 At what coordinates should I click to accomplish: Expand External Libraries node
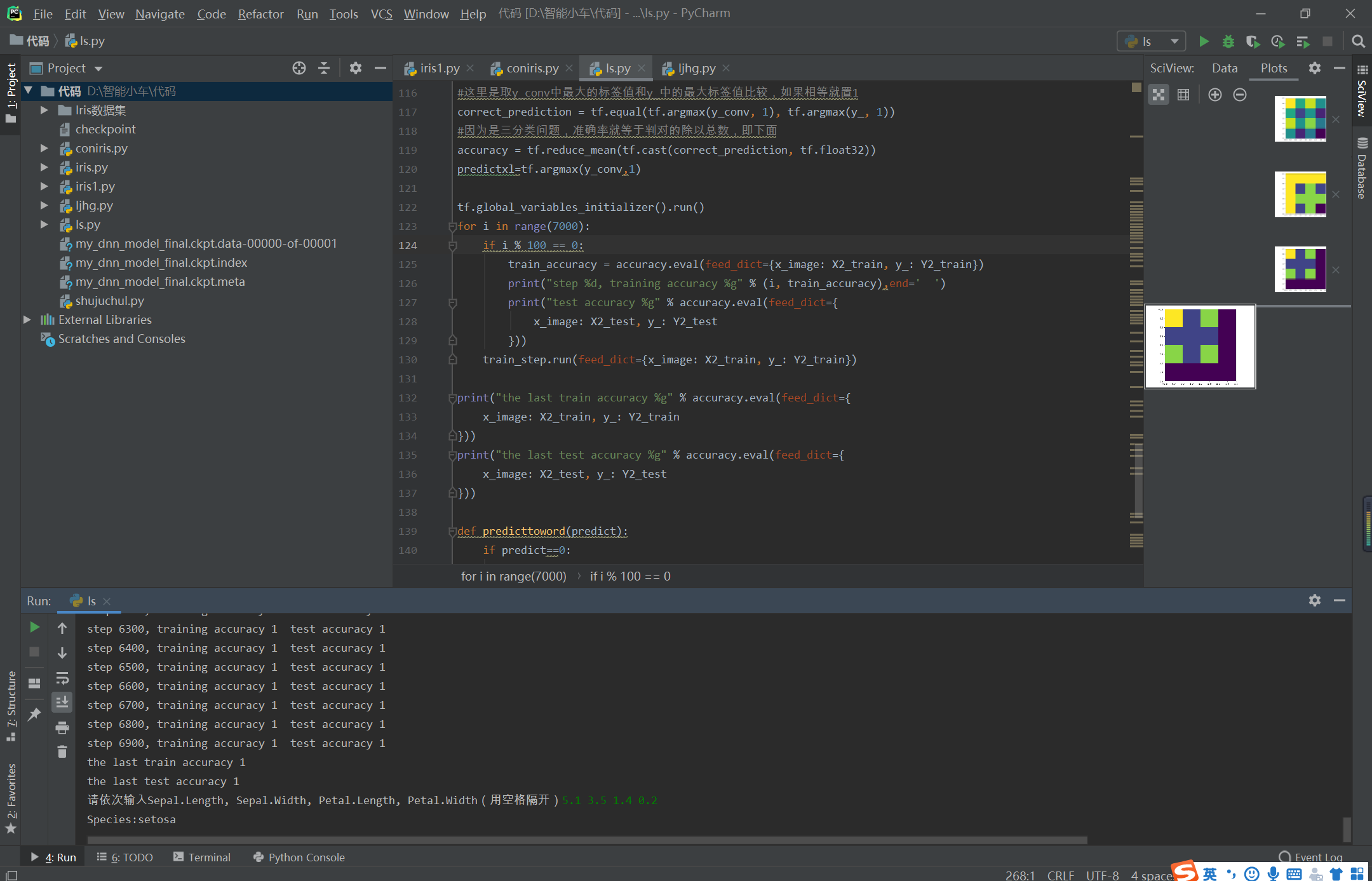tap(27, 319)
